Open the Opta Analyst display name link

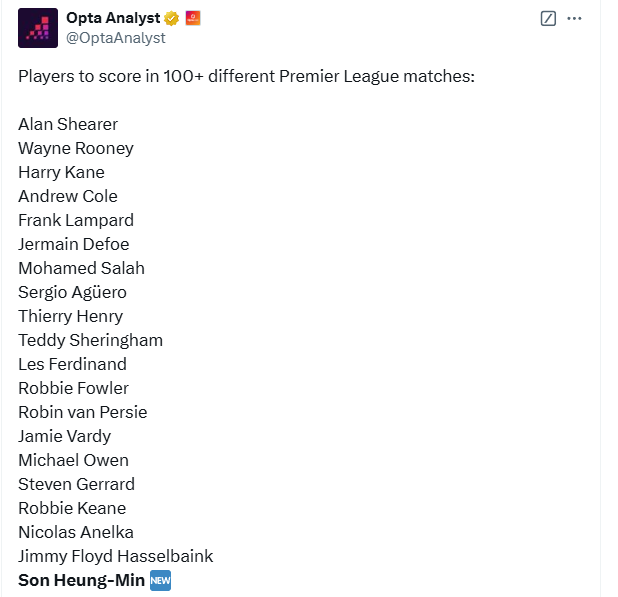112,18
